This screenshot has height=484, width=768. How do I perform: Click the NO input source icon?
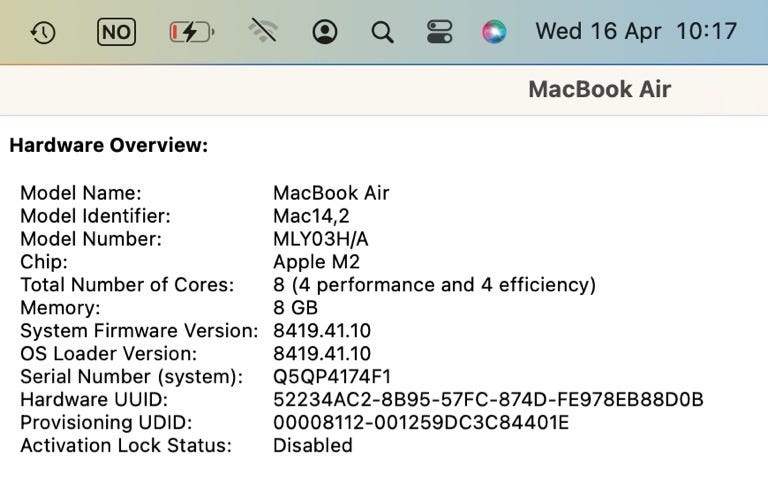(x=116, y=32)
